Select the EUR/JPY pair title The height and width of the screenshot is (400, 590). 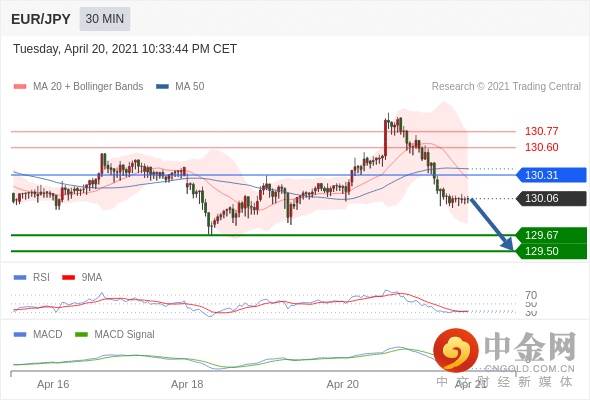click(41, 19)
